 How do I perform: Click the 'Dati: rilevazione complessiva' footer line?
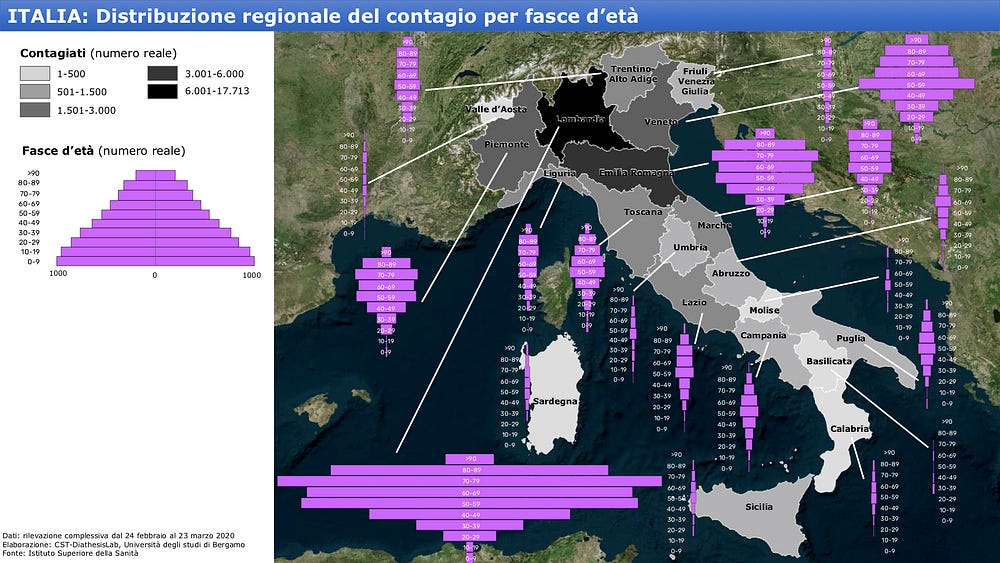point(119,536)
